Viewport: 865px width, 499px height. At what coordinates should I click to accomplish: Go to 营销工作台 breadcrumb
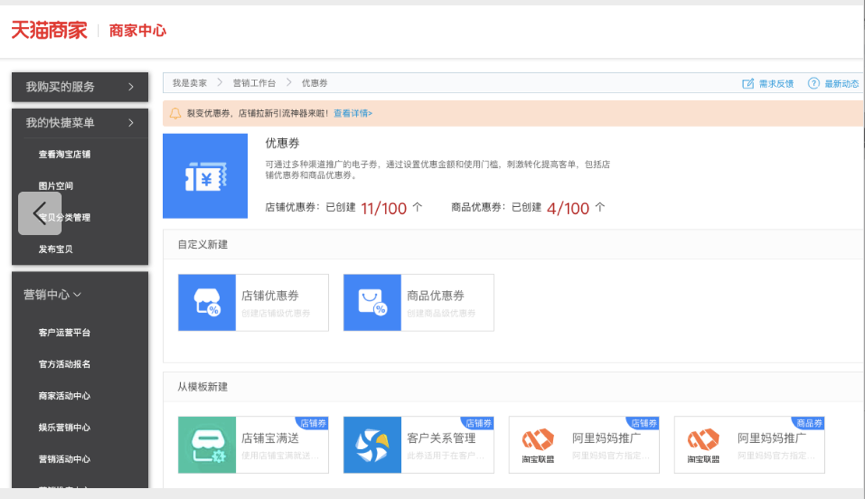254,83
